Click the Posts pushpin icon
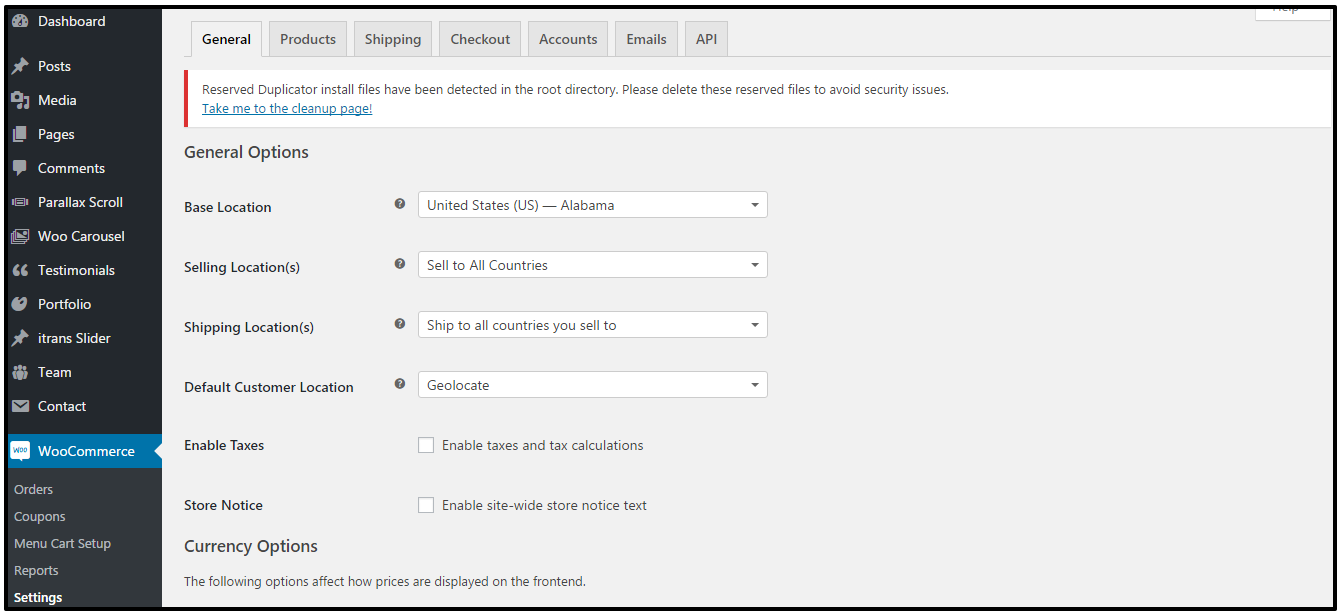The image size is (1342, 615). coord(20,66)
